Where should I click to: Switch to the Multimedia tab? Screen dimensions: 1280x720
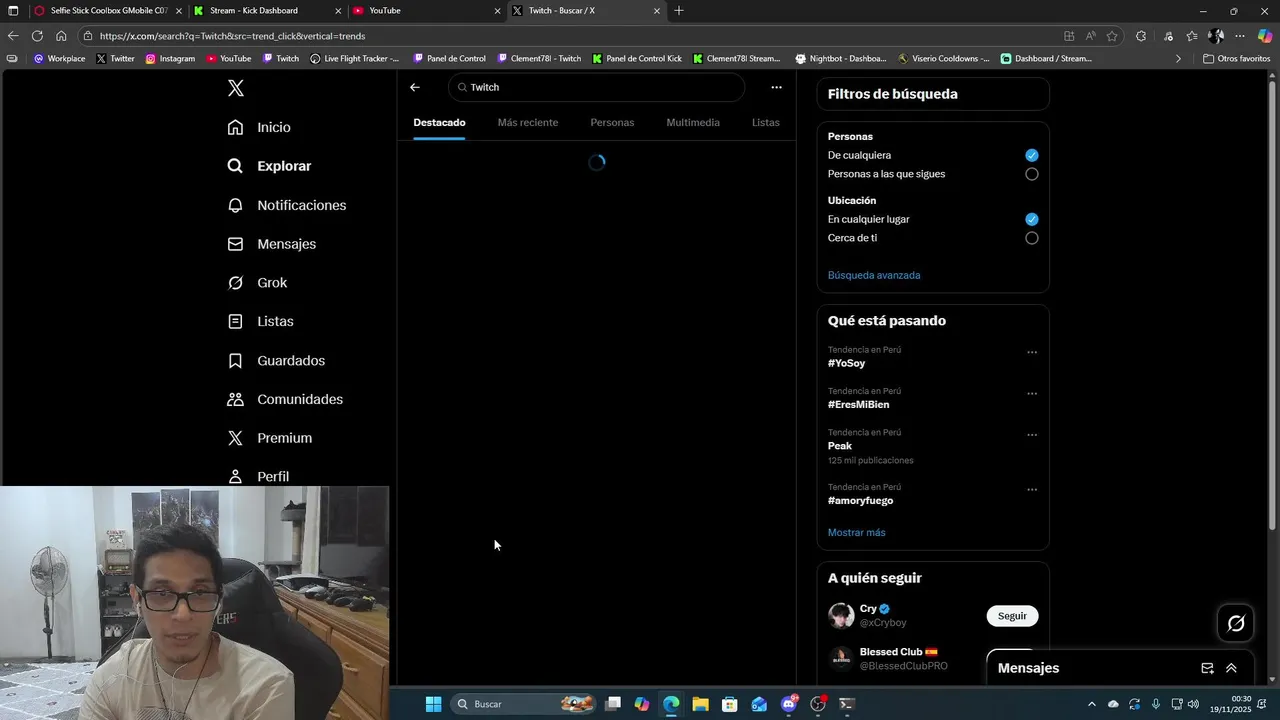(x=693, y=122)
